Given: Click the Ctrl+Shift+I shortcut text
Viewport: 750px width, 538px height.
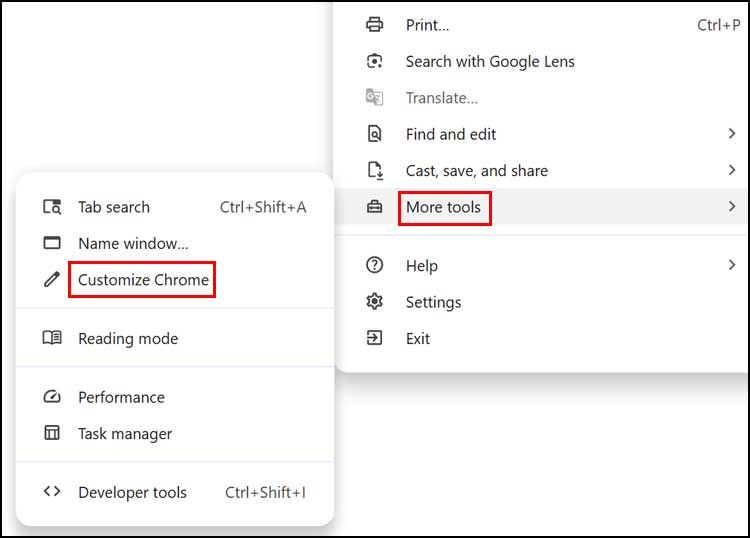Looking at the screenshot, I should click(265, 492).
